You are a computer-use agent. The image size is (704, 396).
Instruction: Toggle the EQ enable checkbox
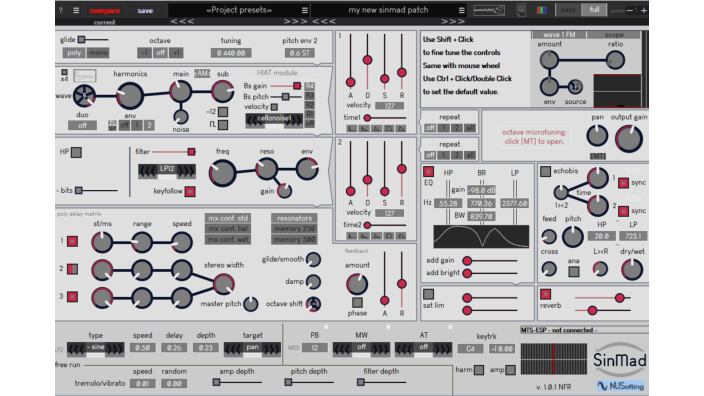pyautogui.click(x=428, y=171)
